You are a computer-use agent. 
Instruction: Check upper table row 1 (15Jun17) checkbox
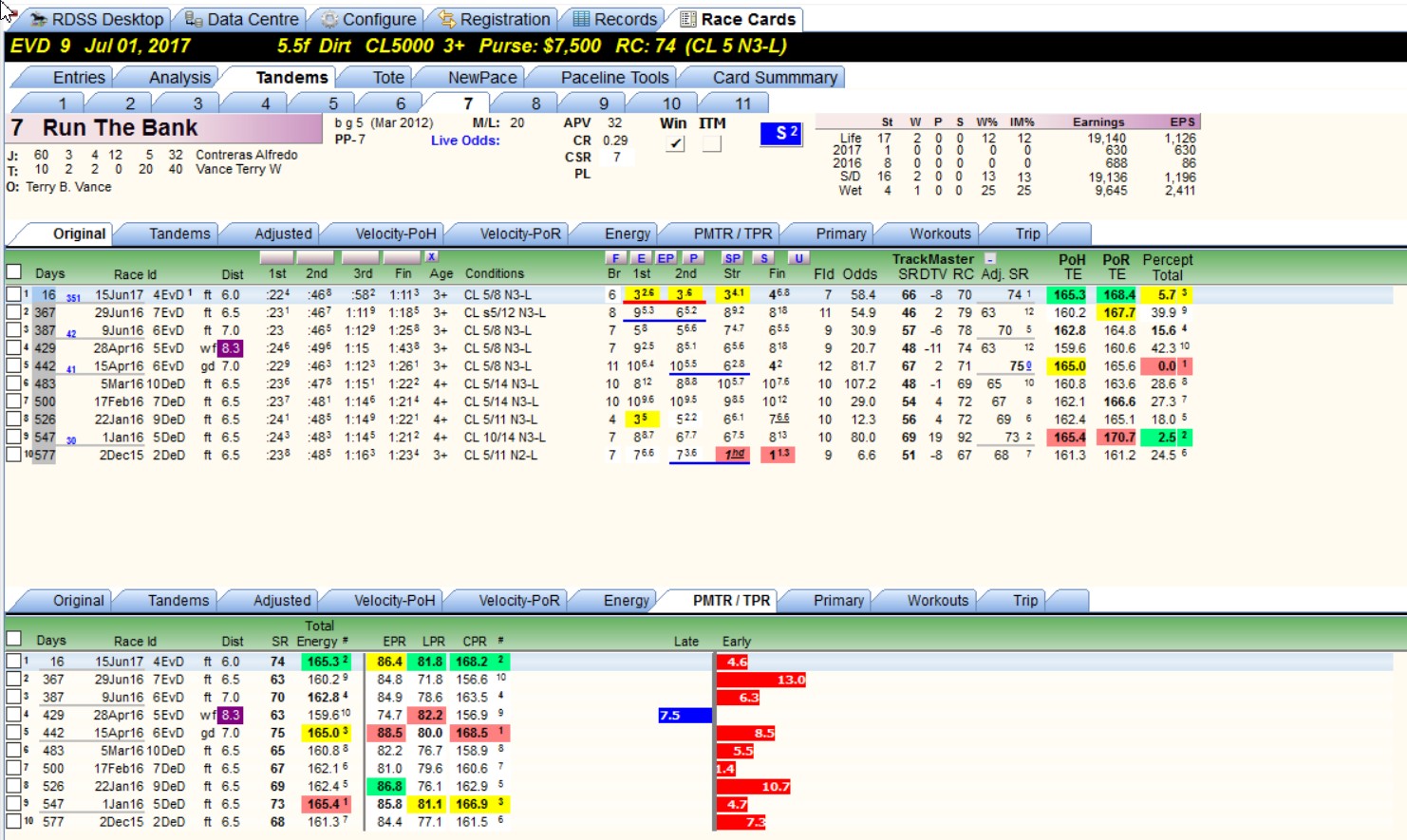13,294
